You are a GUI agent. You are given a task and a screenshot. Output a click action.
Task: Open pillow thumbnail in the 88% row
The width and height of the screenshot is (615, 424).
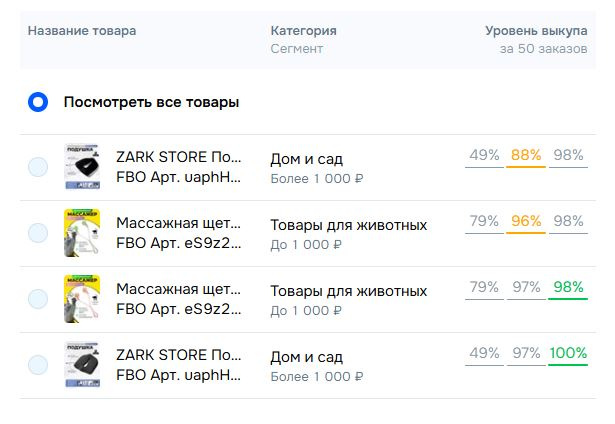[x=82, y=166]
